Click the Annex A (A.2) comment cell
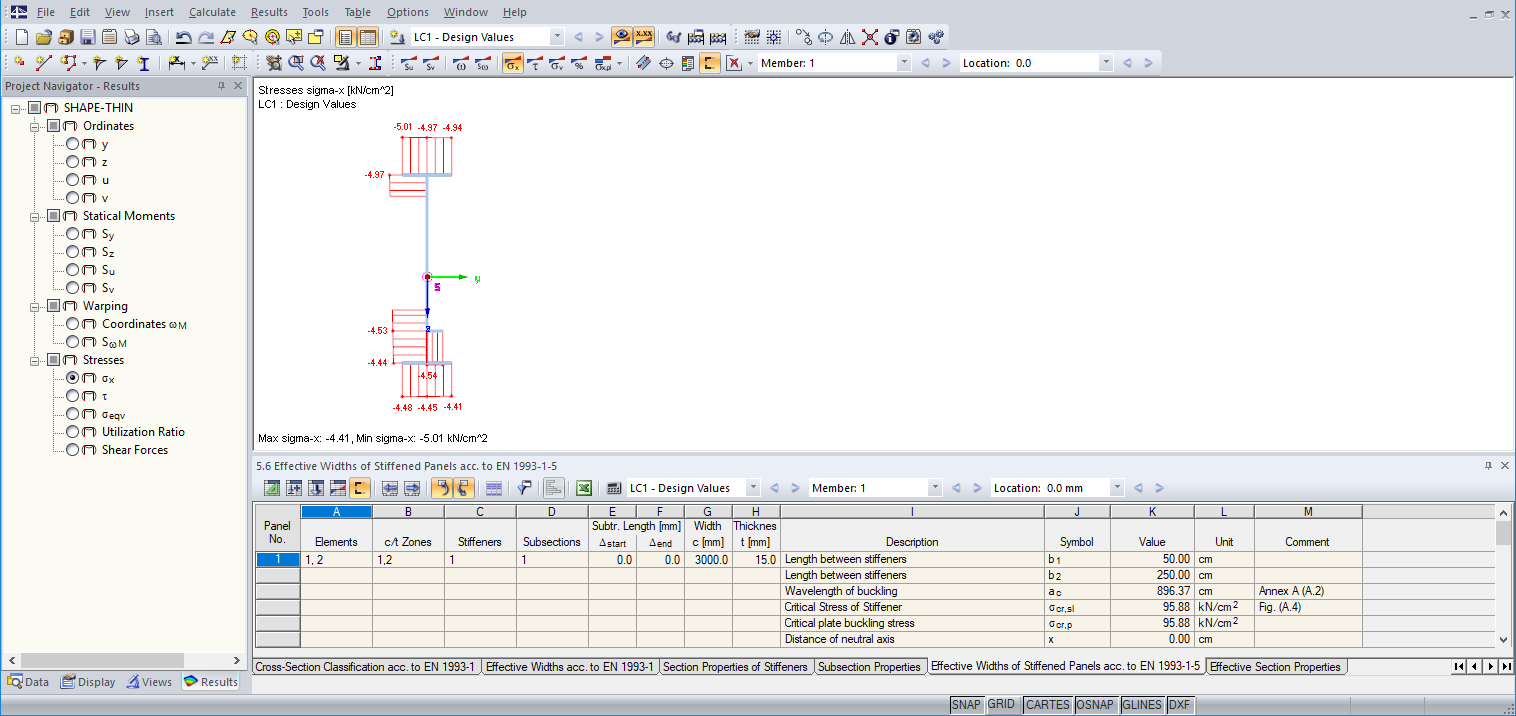 pos(1308,591)
